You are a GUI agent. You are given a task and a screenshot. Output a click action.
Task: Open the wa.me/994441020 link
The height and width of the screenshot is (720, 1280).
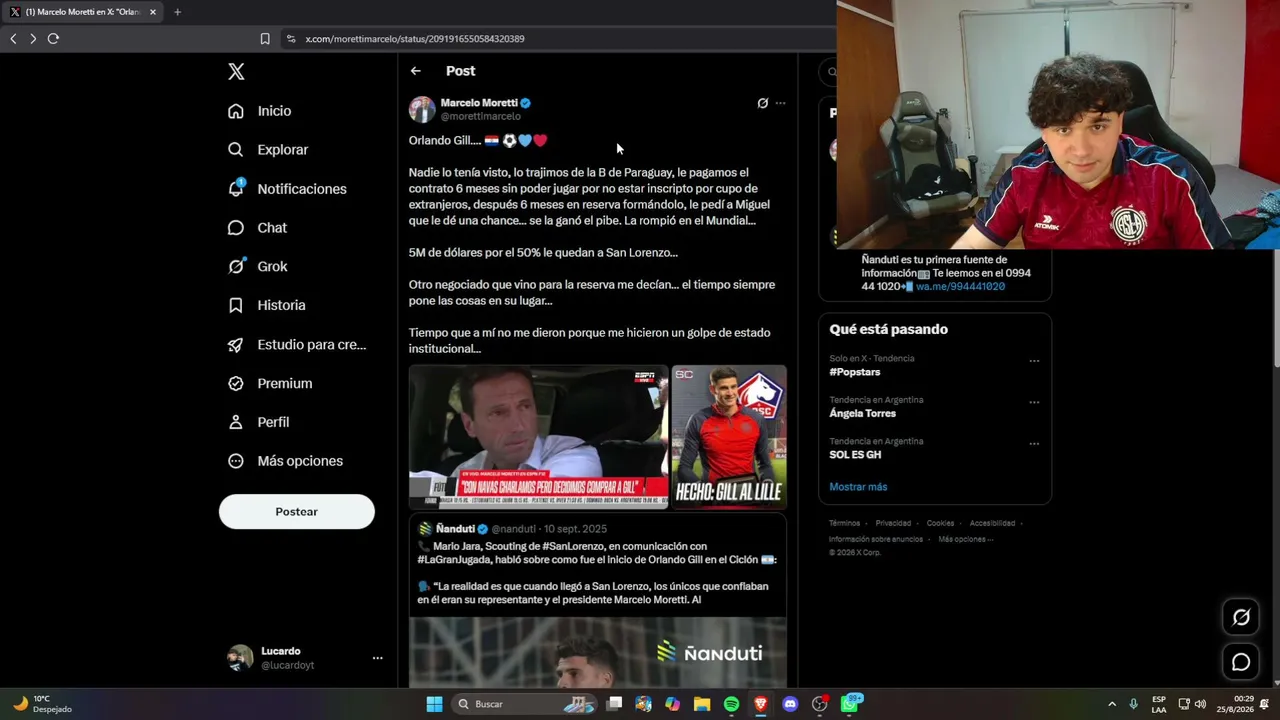click(x=960, y=287)
